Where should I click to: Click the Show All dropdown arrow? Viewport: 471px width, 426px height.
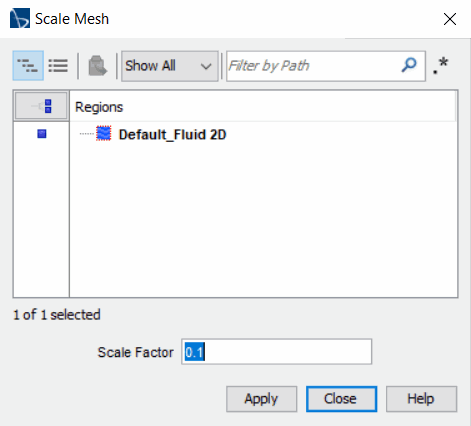tap(206, 66)
